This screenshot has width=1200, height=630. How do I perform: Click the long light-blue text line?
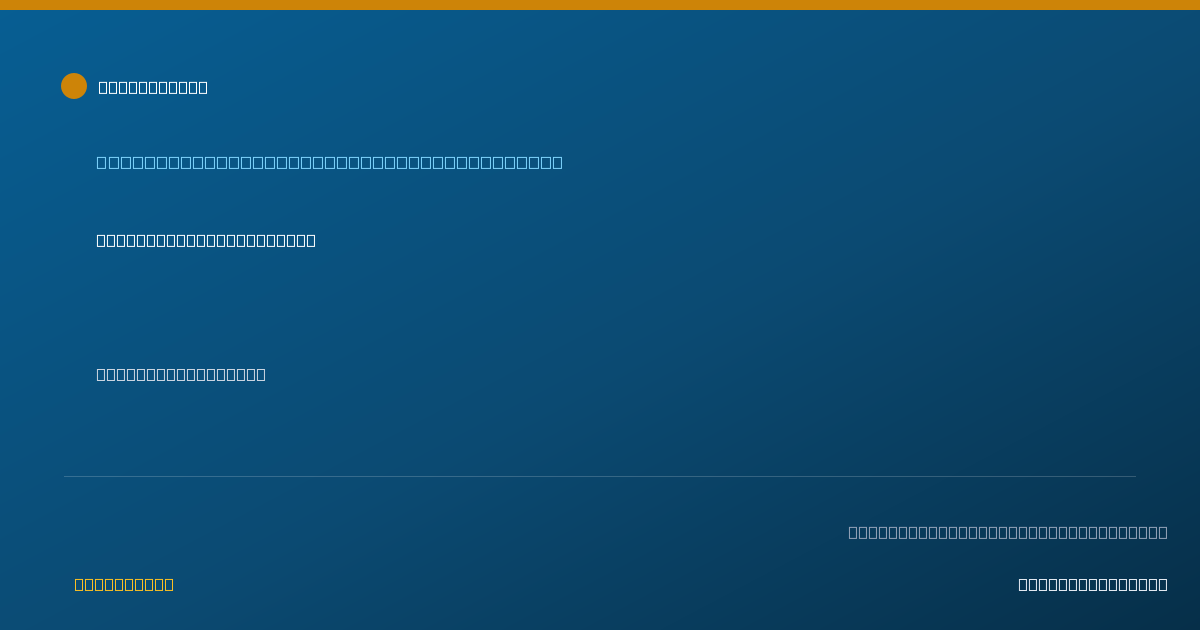(329, 162)
